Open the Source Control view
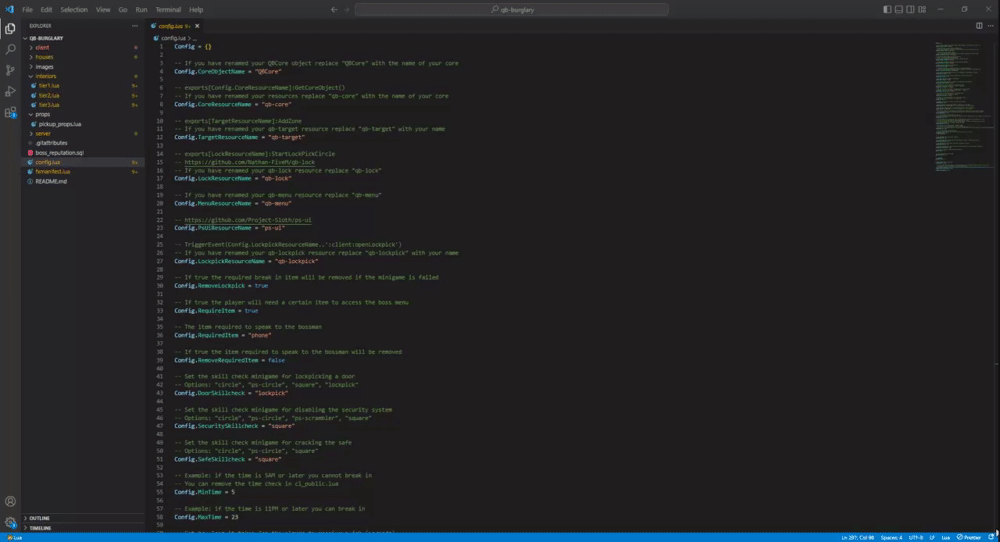 pyautogui.click(x=10, y=70)
